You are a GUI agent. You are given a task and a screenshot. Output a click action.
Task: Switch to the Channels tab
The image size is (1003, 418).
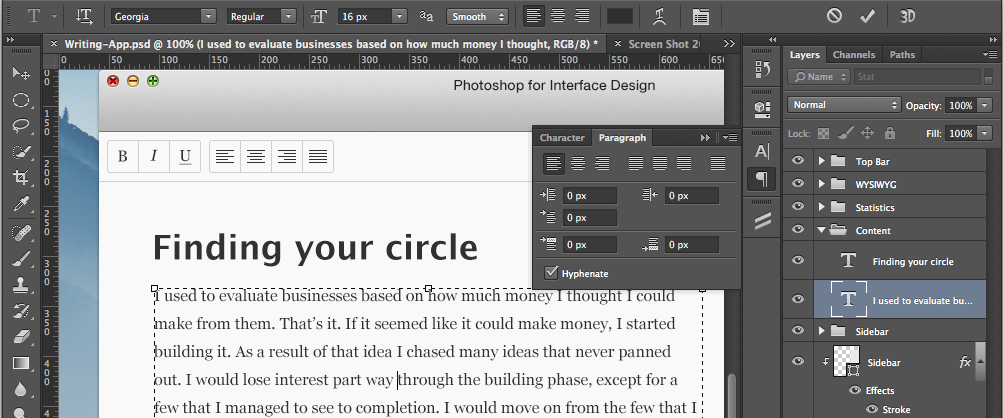(853, 55)
